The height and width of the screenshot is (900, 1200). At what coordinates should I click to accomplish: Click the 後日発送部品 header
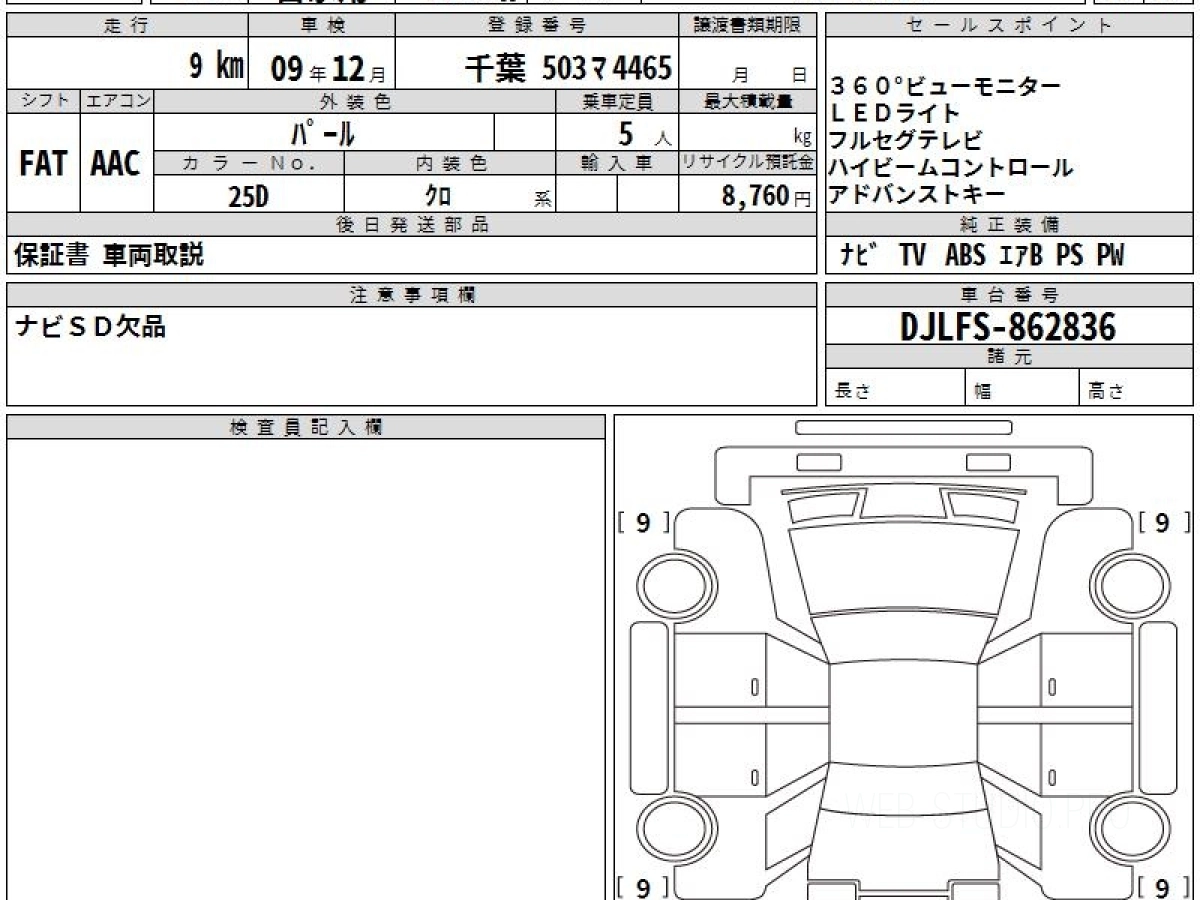[x=412, y=225]
